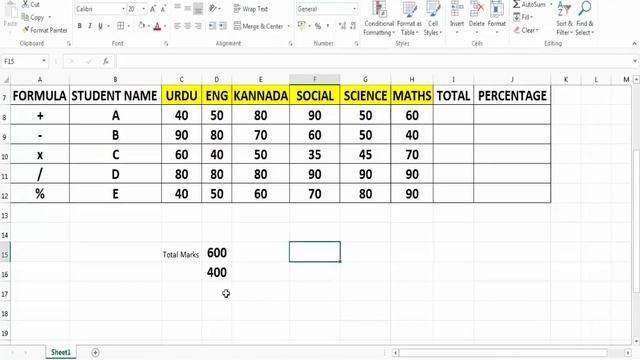640x360 pixels.
Task: Open Format as Table gallery
Action: point(409,18)
